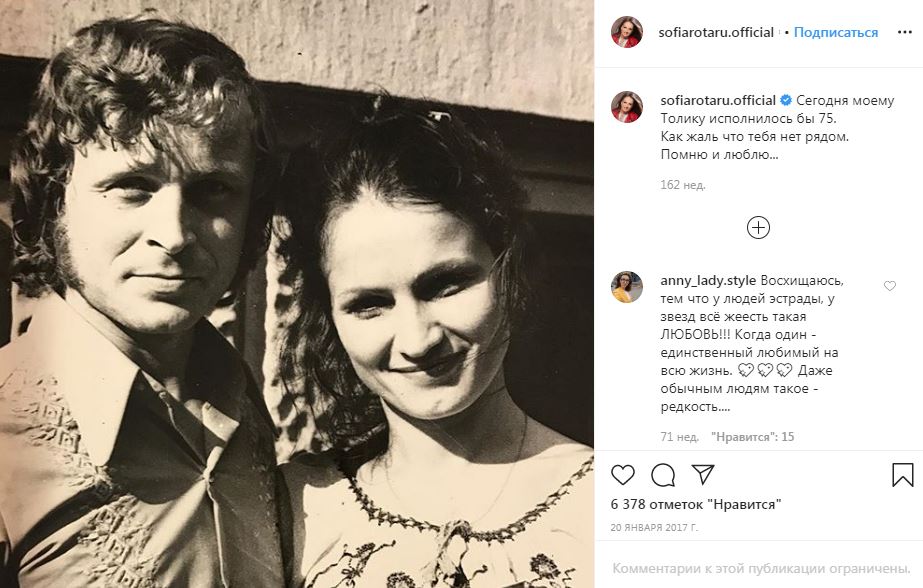Like the post with the heart icon
Viewport: 923px width, 588px height.
click(x=623, y=474)
